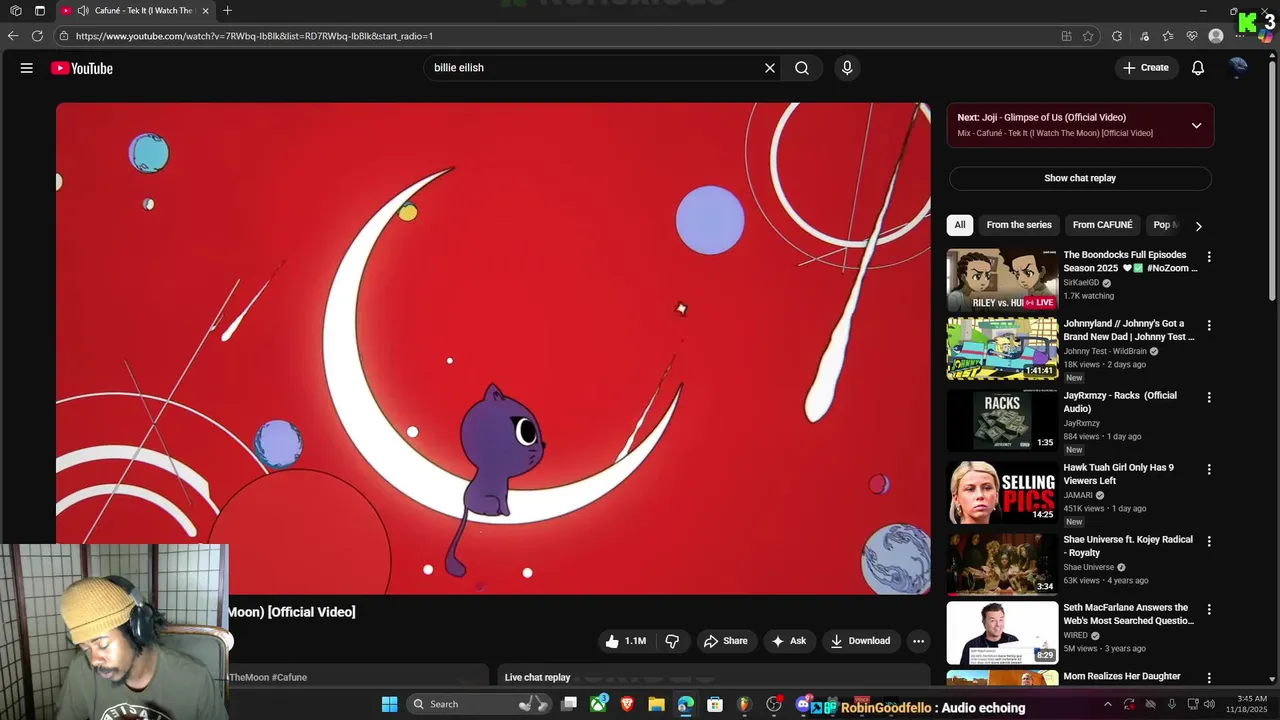Screen dimensions: 1280x720
Task: Open options for Hawk Tuah Girl video
Action: click(1209, 469)
